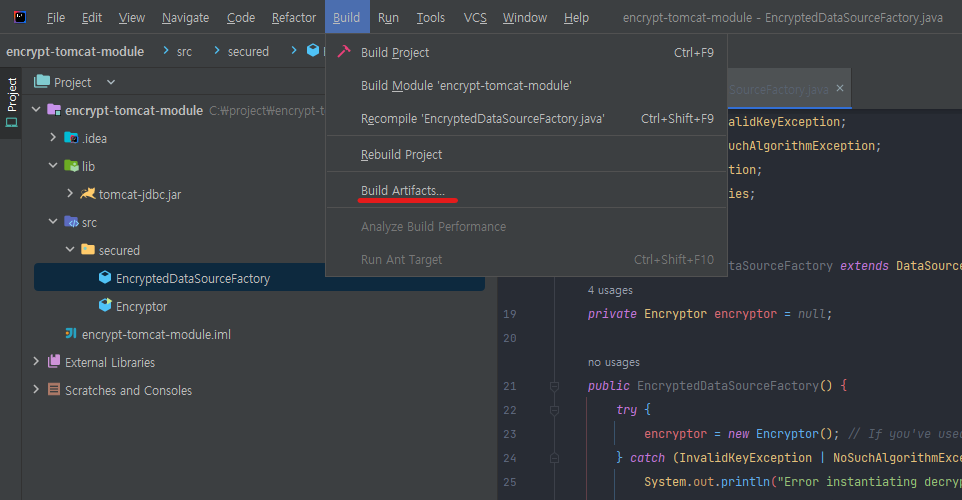Click line number 19 in gutter
The width and height of the screenshot is (962, 500).
click(x=509, y=314)
